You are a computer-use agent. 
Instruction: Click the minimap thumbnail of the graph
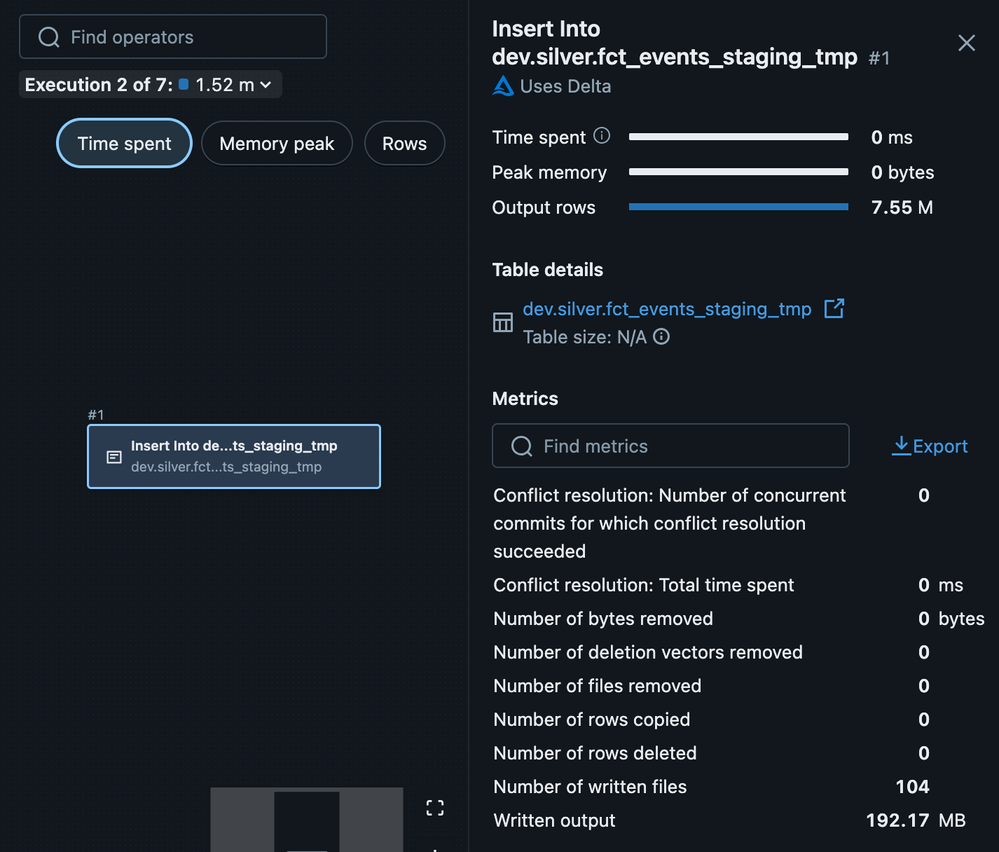(x=306, y=820)
